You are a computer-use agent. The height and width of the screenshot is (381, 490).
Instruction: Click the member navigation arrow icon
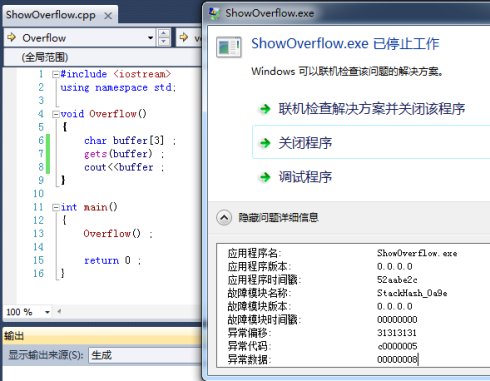coord(183,37)
